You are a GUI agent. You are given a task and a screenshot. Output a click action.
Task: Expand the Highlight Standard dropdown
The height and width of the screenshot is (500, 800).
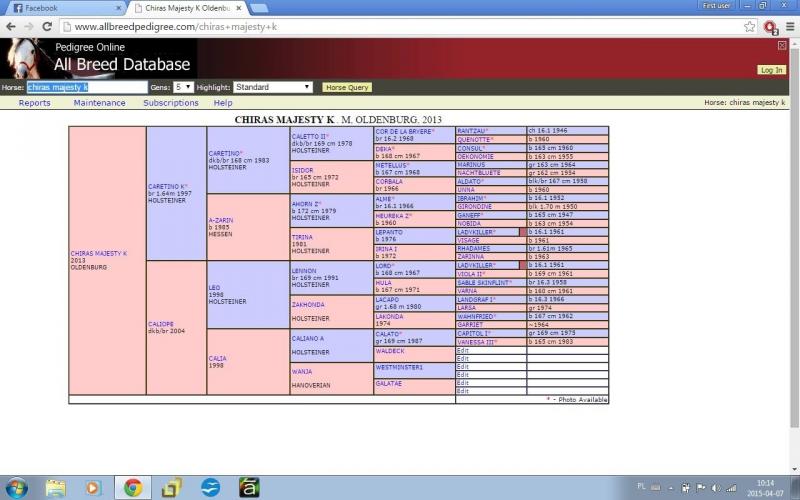[273, 87]
